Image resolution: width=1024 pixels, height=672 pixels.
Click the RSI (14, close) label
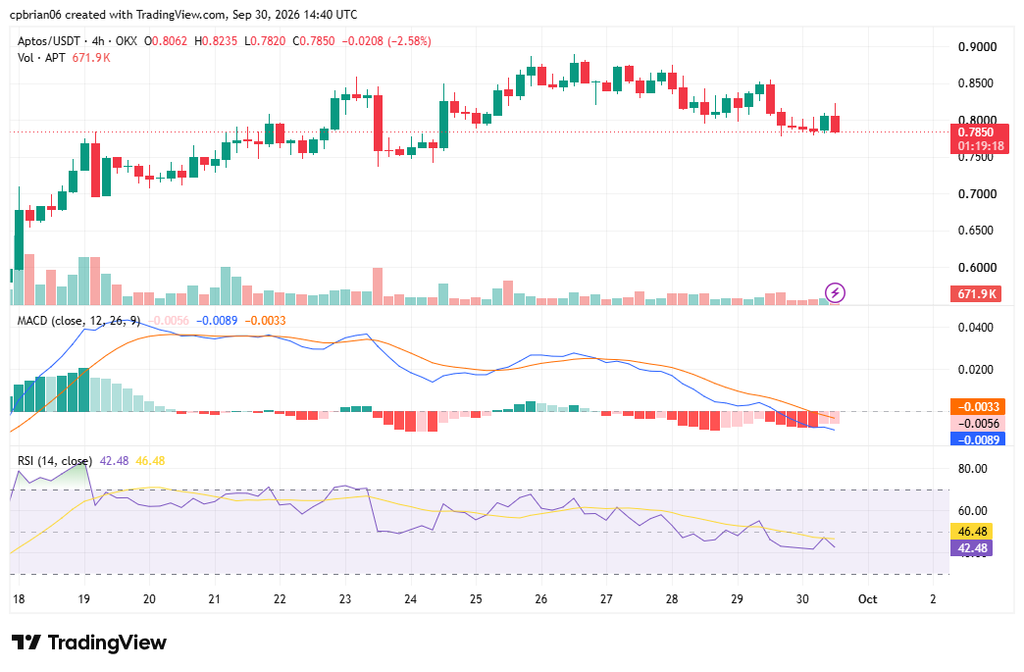(x=55, y=461)
